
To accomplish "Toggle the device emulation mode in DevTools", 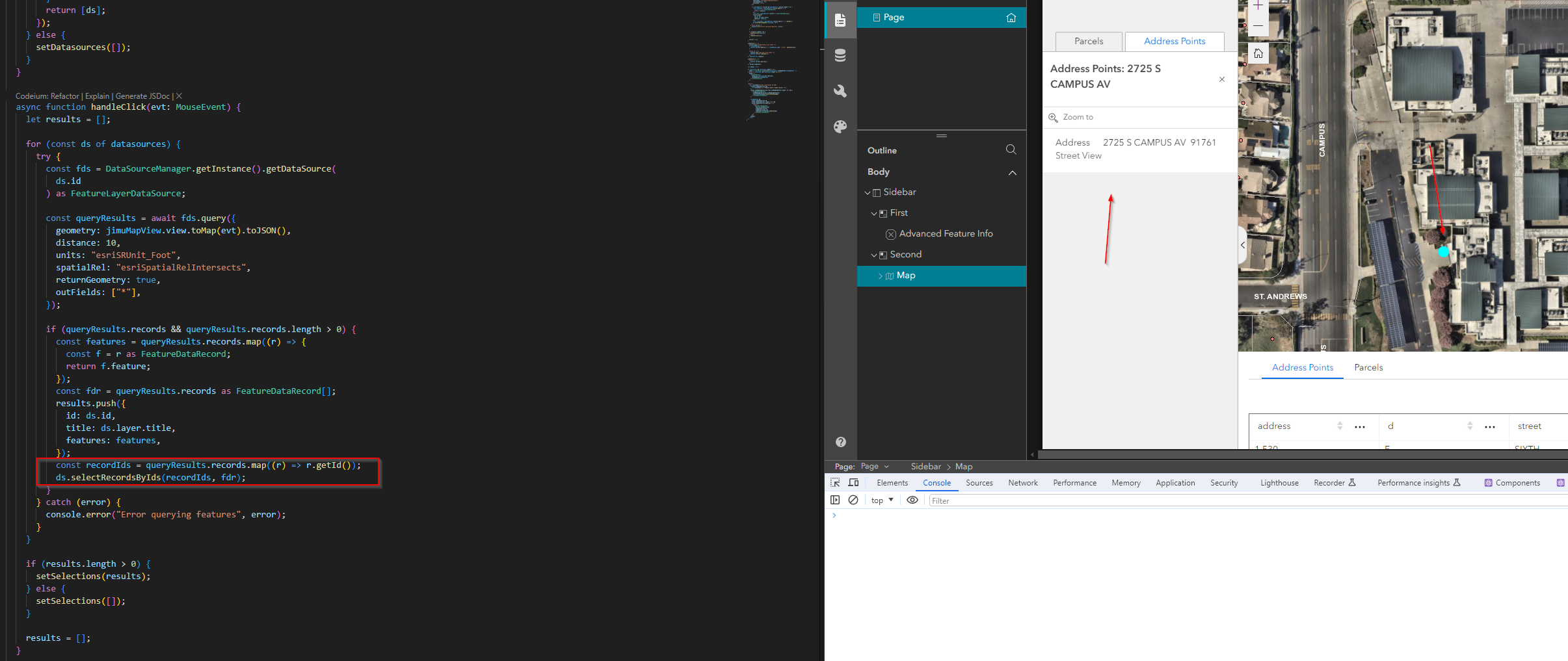I will [x=854, y=482].
